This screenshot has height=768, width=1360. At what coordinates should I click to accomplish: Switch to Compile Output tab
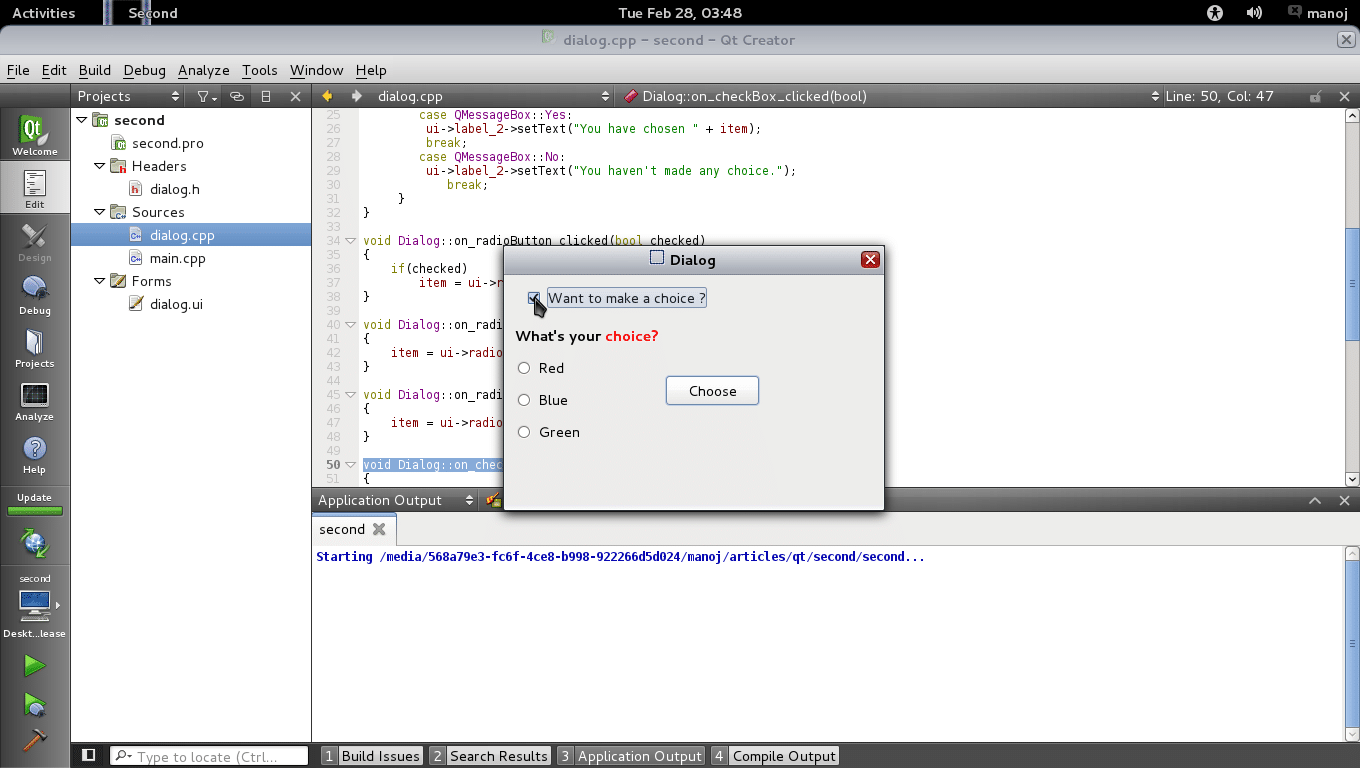pos(775,756)
